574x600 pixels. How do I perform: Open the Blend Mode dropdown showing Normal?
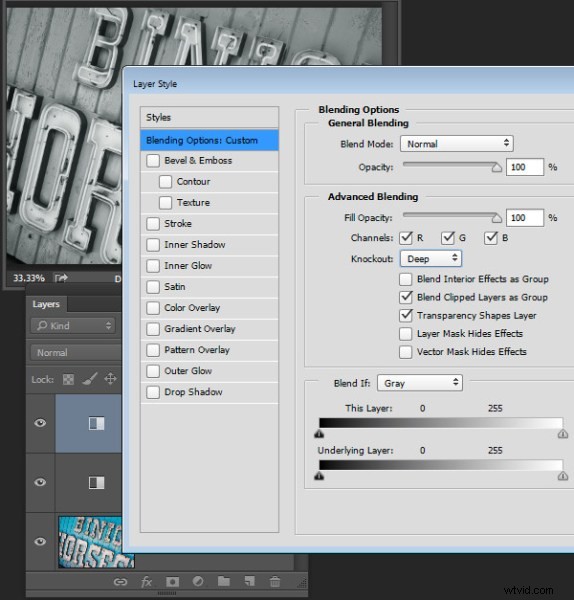click(x=457, y=144)
